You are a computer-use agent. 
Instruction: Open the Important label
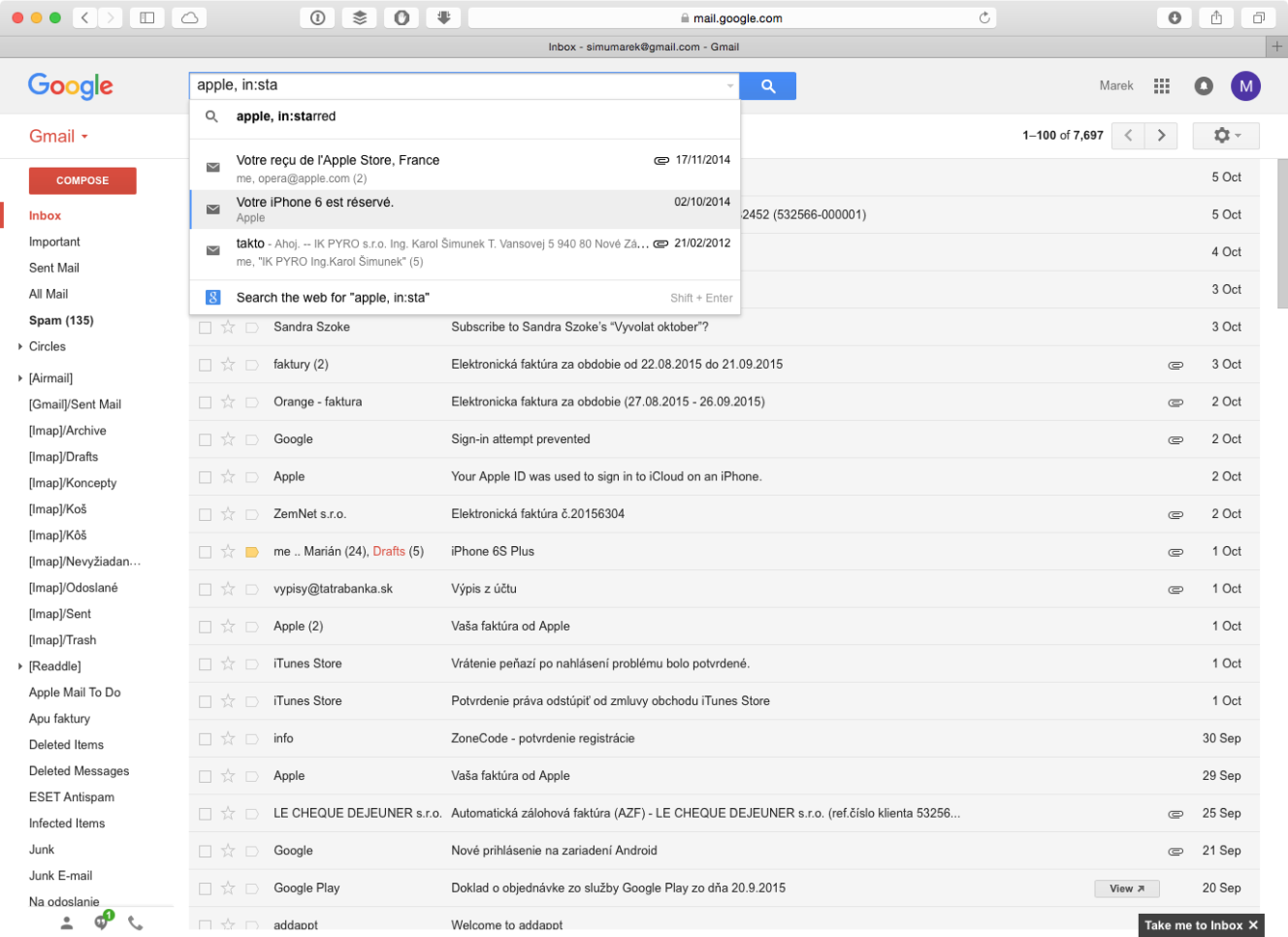(x=54, y=242)
